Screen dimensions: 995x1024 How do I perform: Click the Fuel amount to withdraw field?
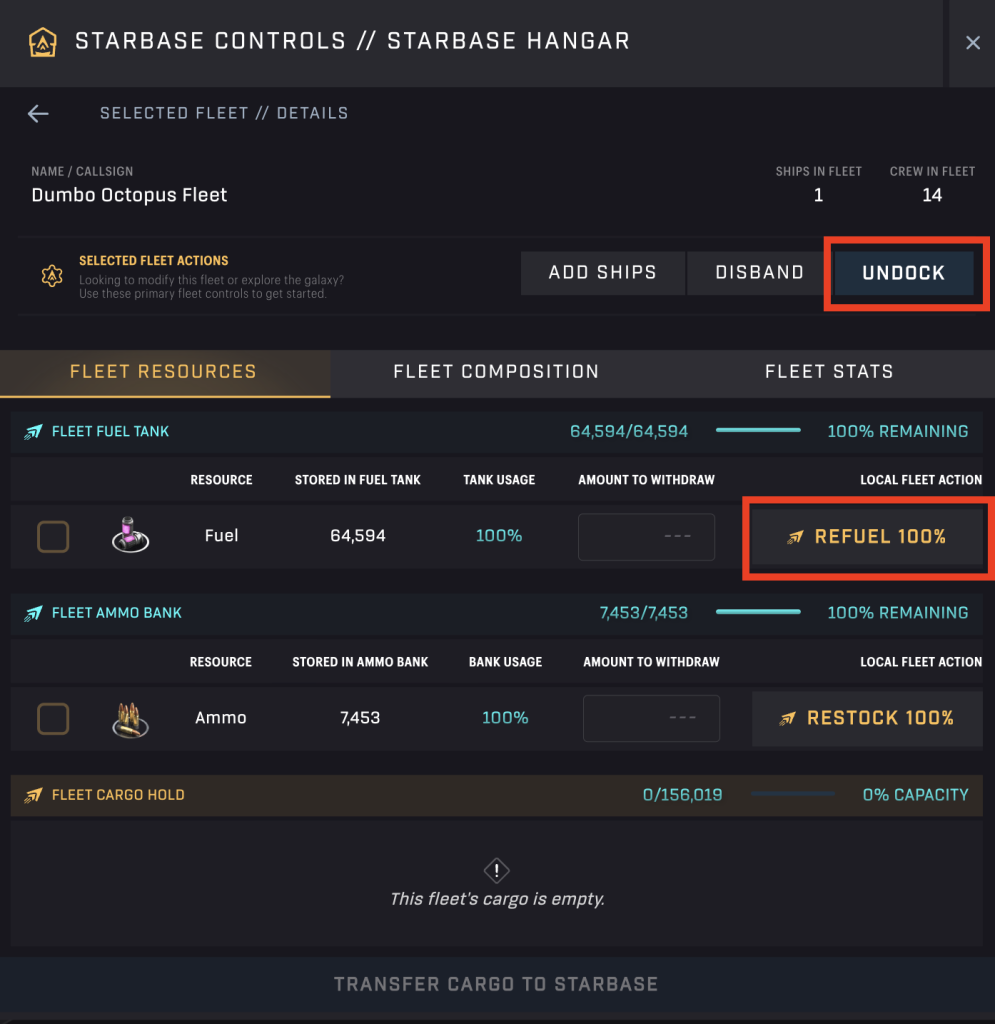(646, 537)
